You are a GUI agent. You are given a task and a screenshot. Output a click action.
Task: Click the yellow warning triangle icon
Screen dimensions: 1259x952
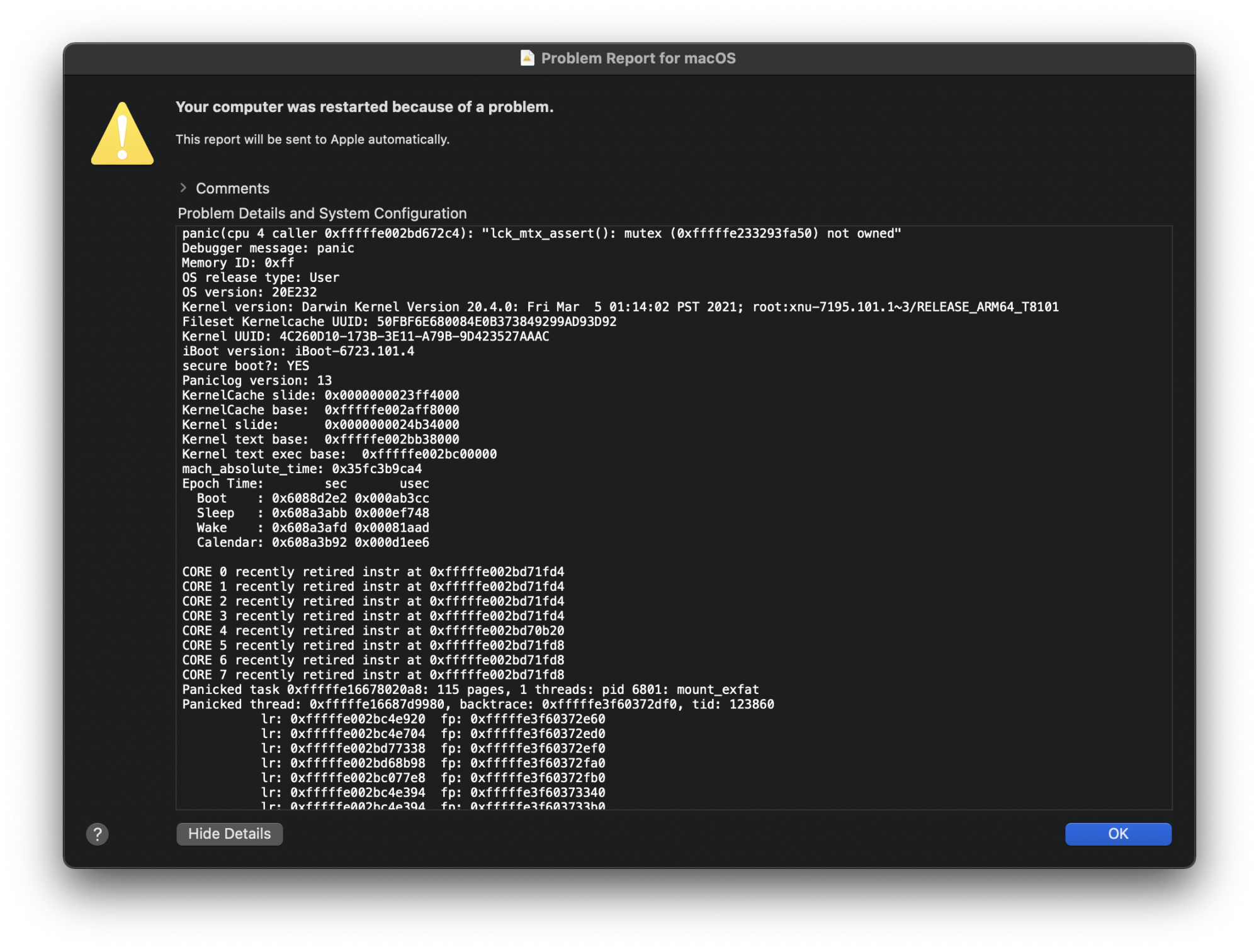pyautogui.click(x=122, y=135)
